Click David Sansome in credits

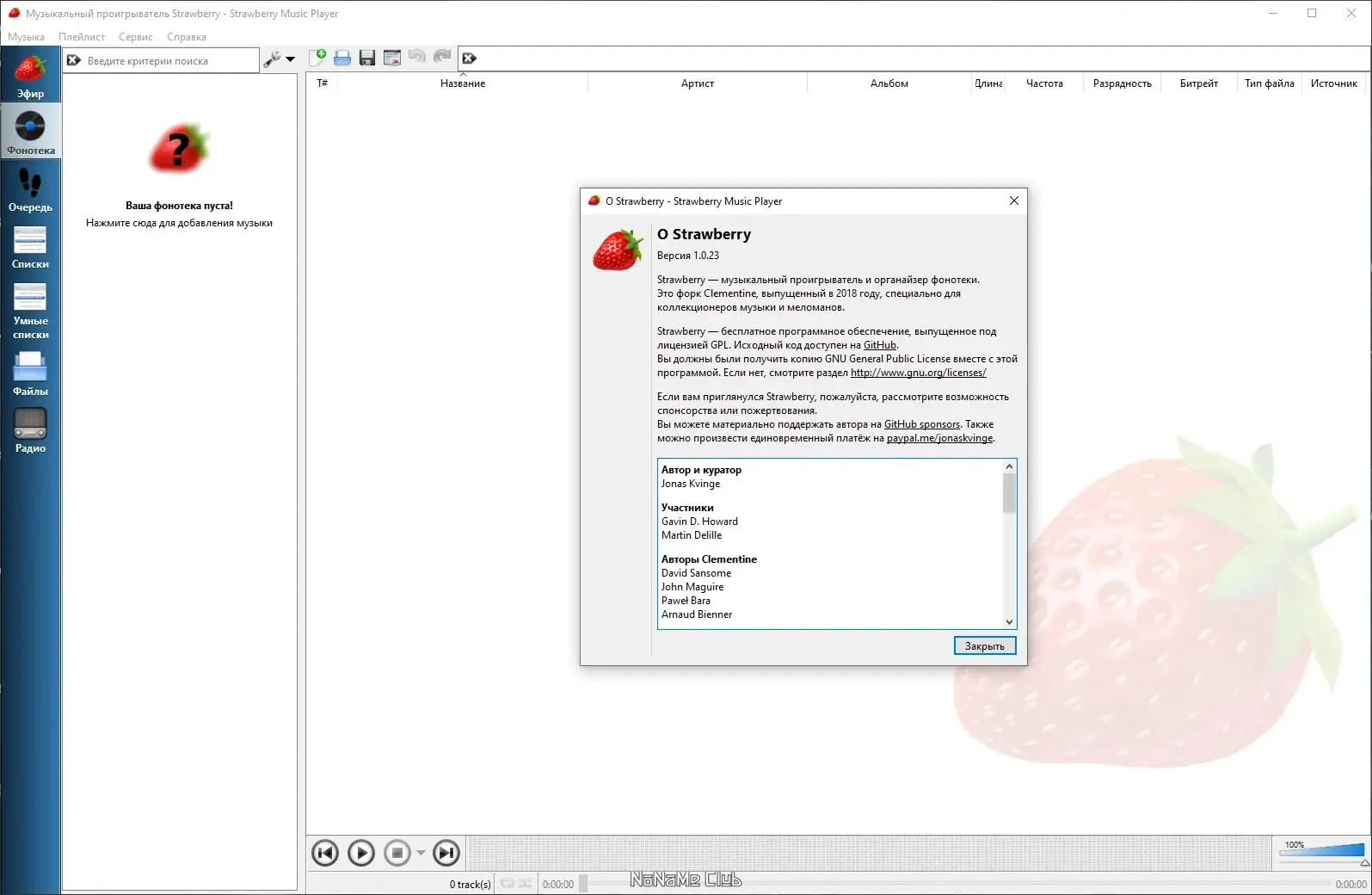point(696,573)
